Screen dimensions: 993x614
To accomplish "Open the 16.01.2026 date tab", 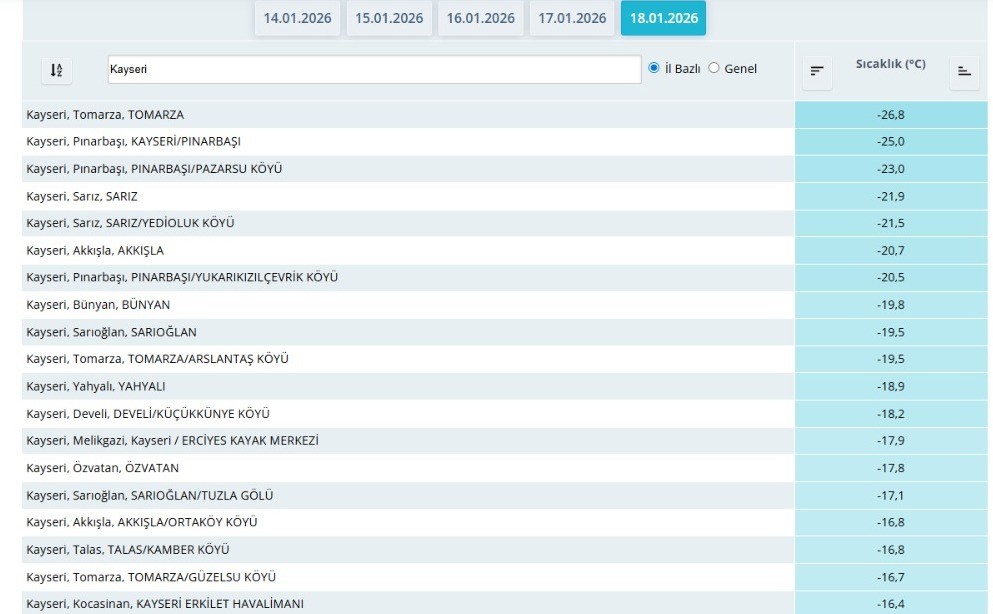I will [x=481, y=18].
